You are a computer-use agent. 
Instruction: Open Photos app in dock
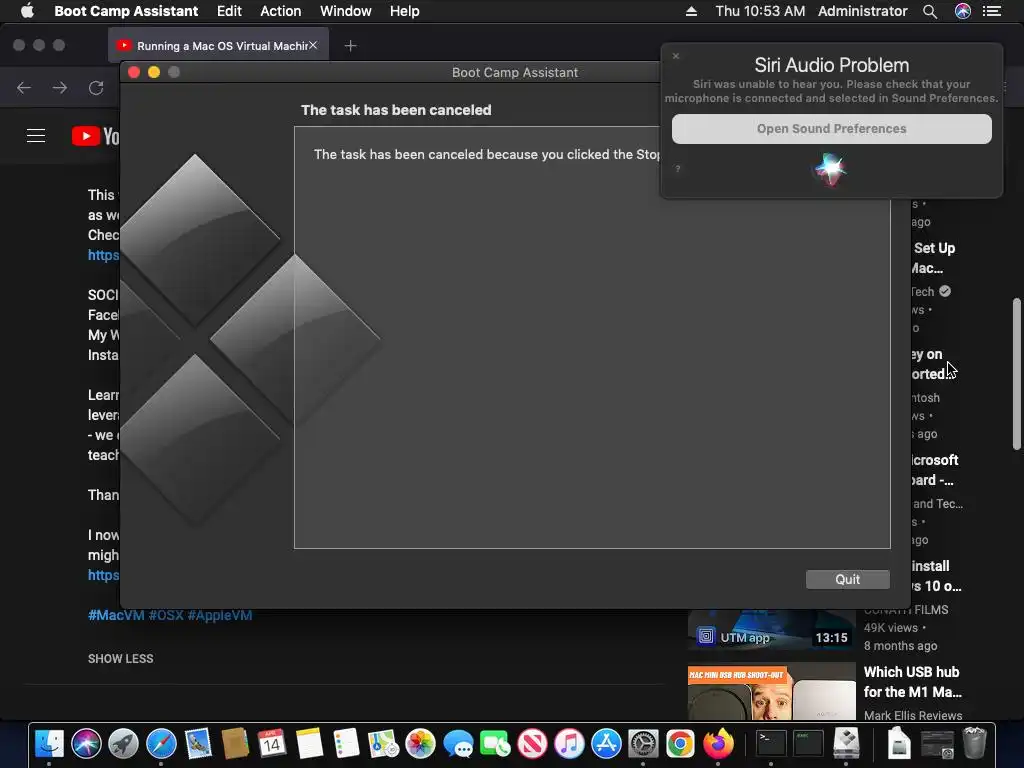(x=421, y=743)
